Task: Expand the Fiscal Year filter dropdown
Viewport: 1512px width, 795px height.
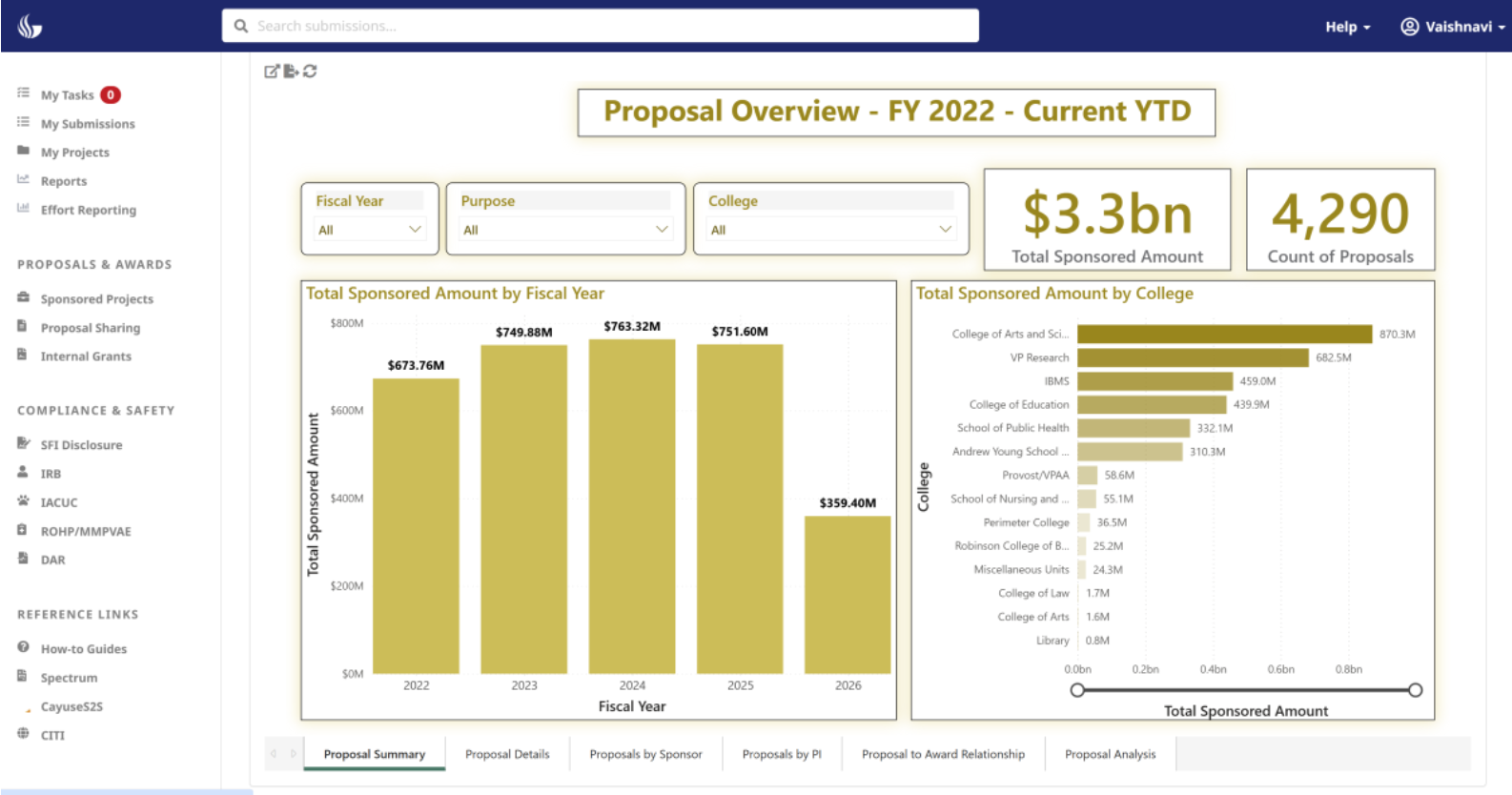Action: pyautogui.click(x=370, y=230)
